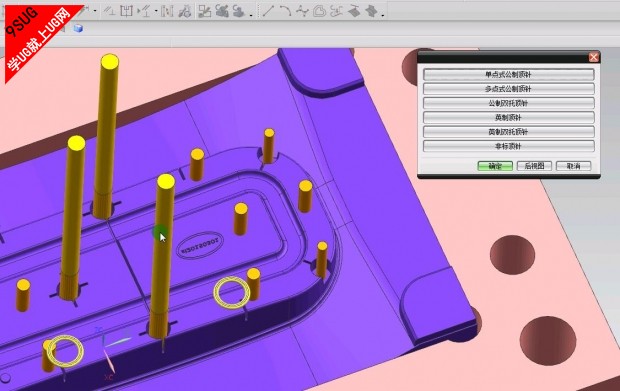Pick the Offset Curve tool icon
Image resolution: width=620 pixels, height=391 pixels.
point(319,11)
